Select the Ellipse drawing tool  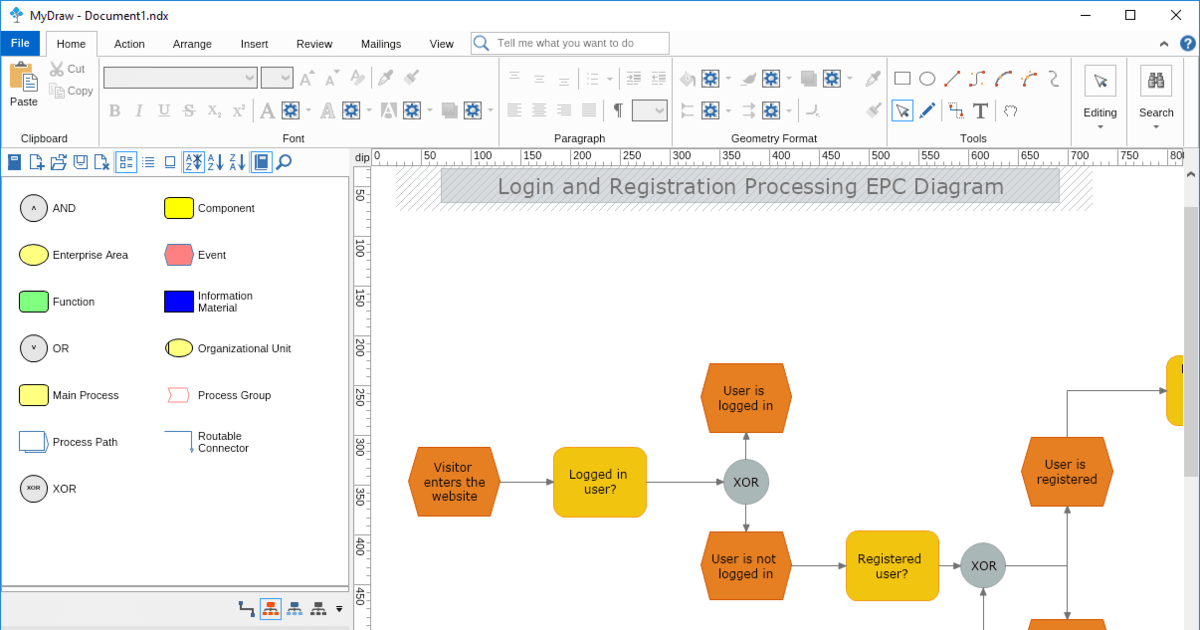(x=927, y=79)
